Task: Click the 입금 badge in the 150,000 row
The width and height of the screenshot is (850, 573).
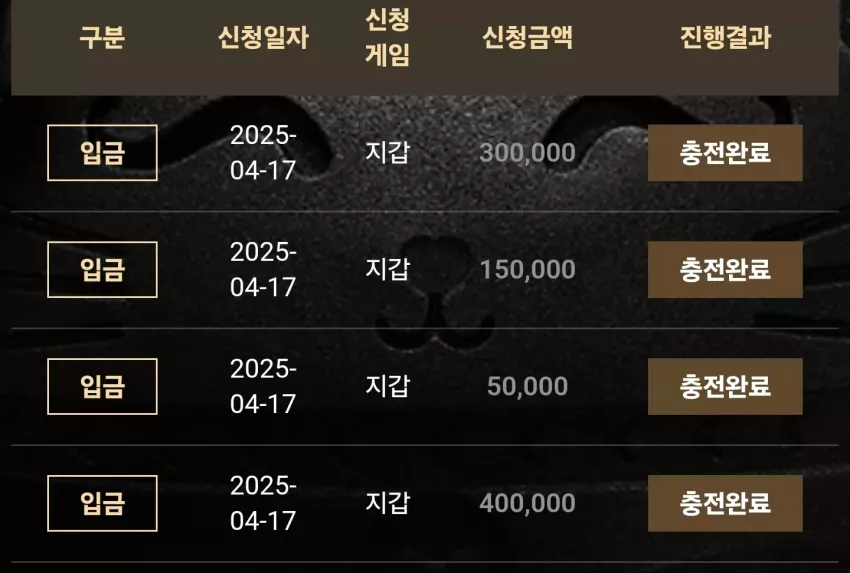Action: [x=102, y=269]
